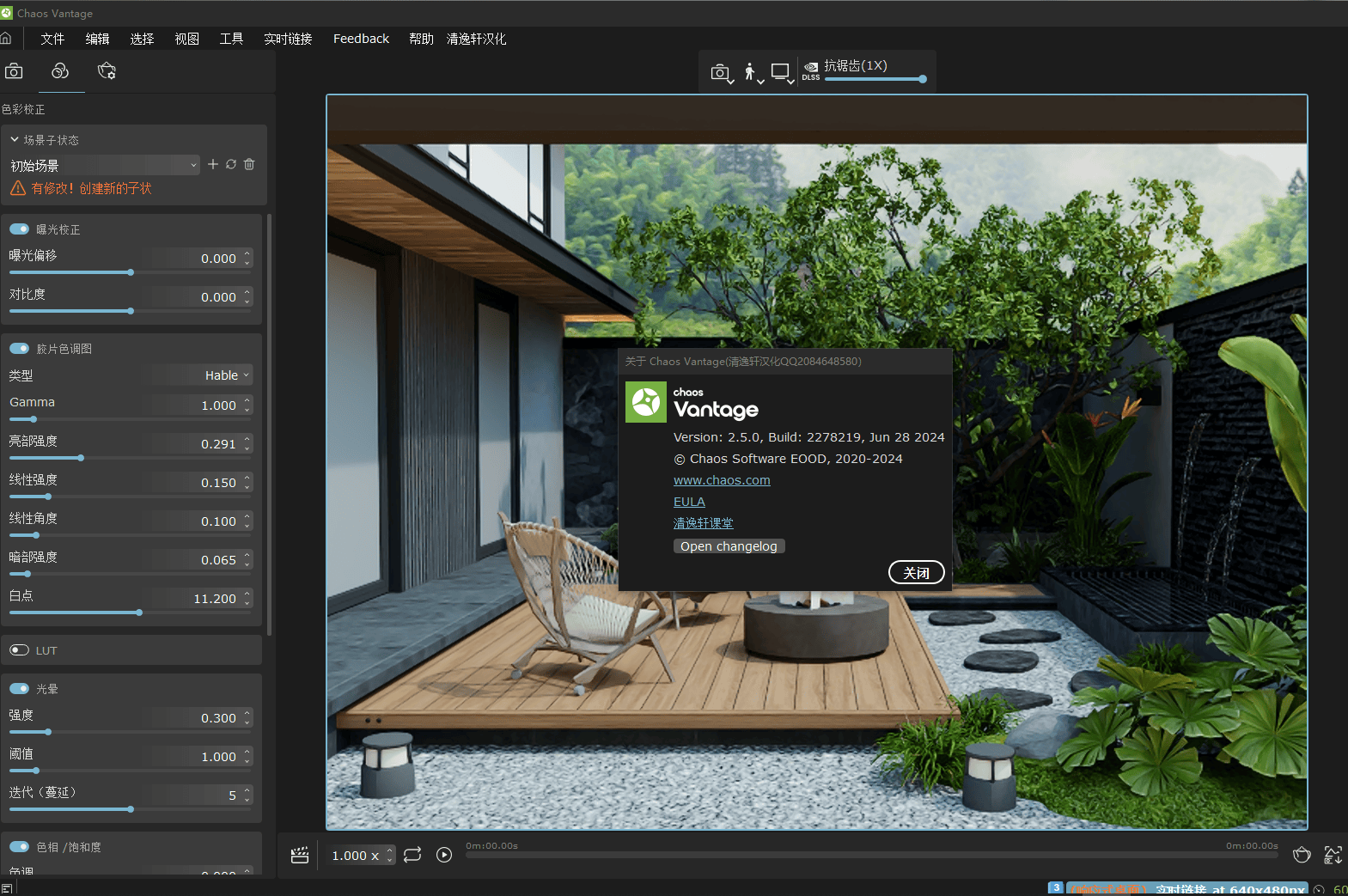Toggle the hue/saturation switch
Screen dimensions: 1348x896
click(x=19, y=847)
